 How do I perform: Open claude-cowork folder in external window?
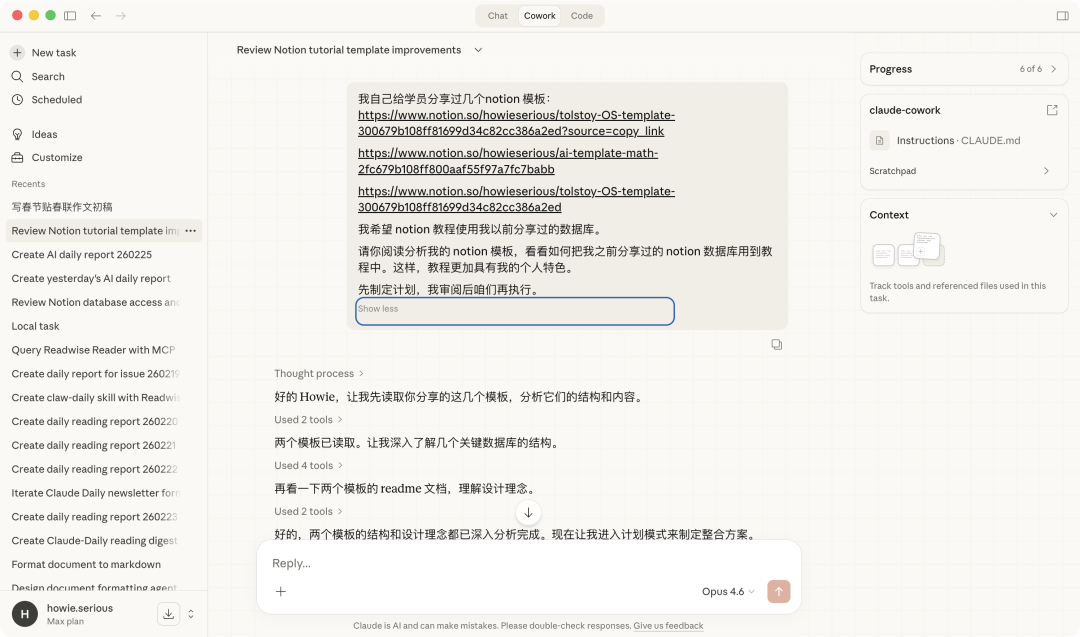point(1052,110)
